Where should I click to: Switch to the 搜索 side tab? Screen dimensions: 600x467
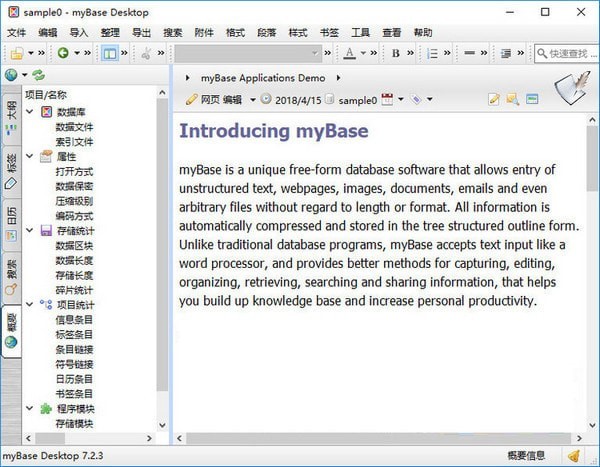(x=11, y=278)
